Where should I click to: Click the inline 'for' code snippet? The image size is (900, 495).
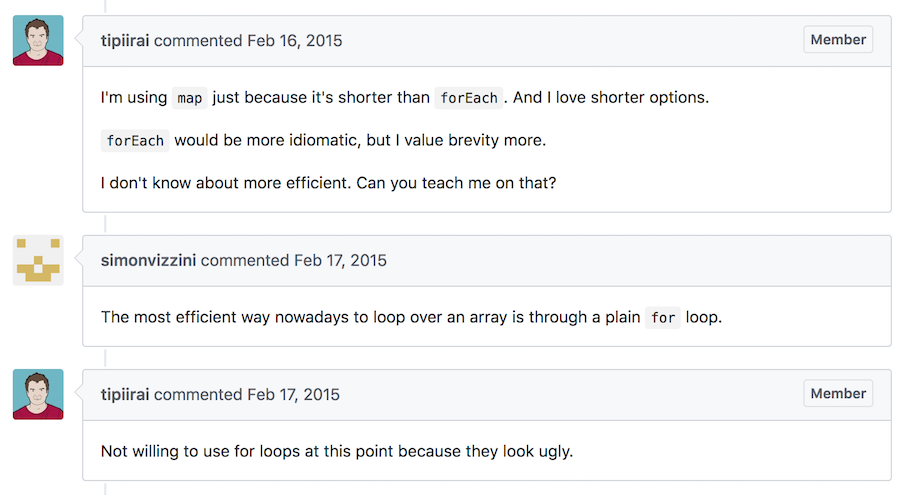[663, 319]
